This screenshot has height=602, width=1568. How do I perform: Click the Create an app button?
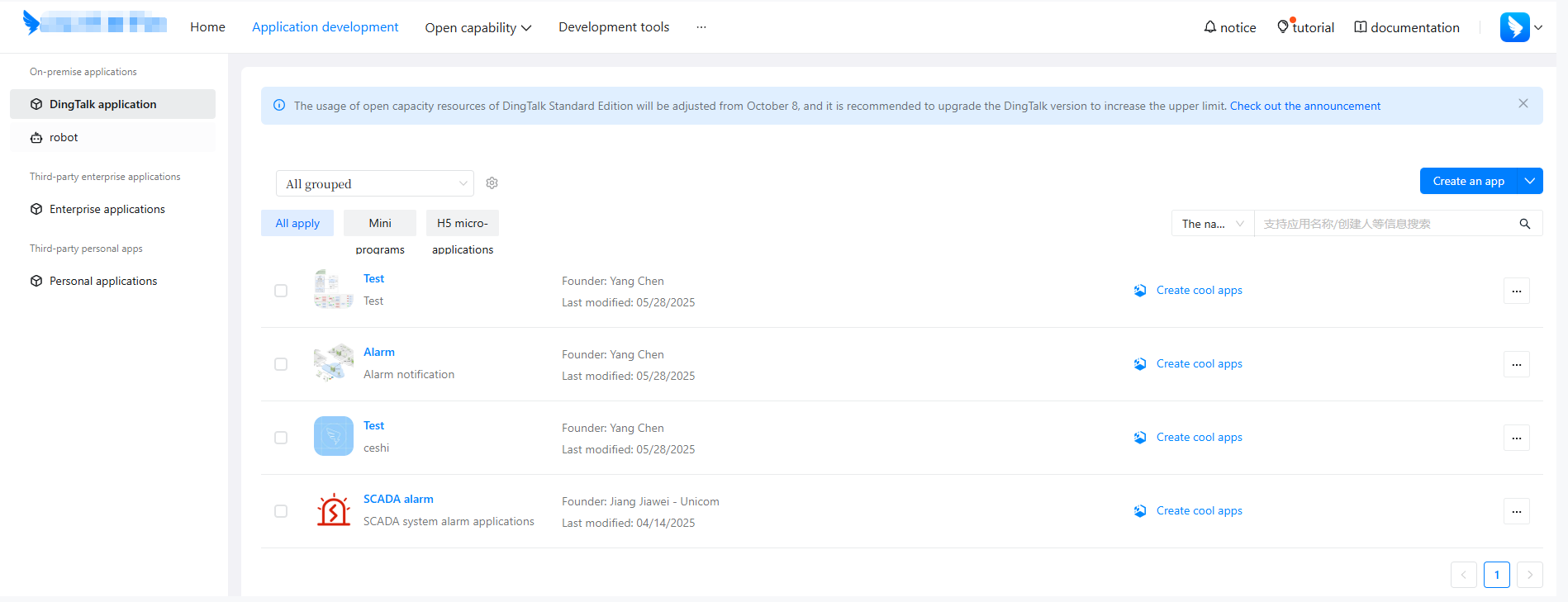[x=1468, y=181]
